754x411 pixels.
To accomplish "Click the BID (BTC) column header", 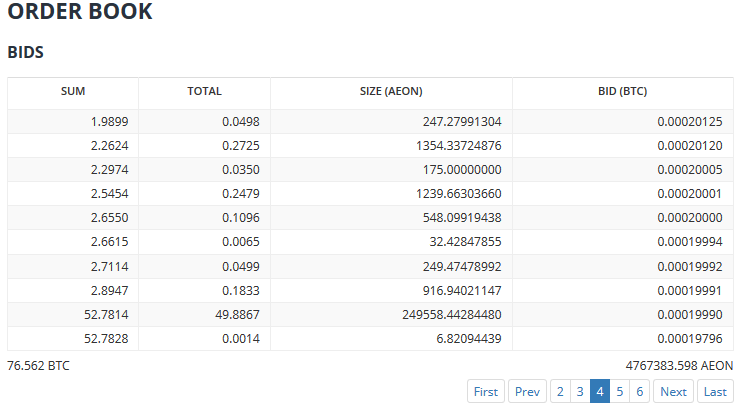I will 623,91.
